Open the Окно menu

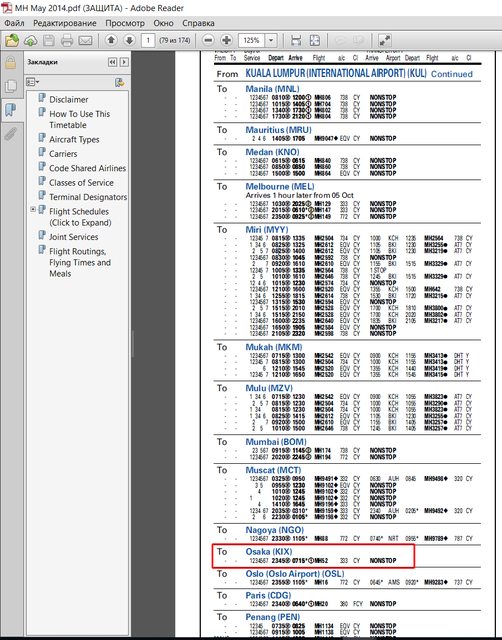pyautogui.click(x=163, y=23)
